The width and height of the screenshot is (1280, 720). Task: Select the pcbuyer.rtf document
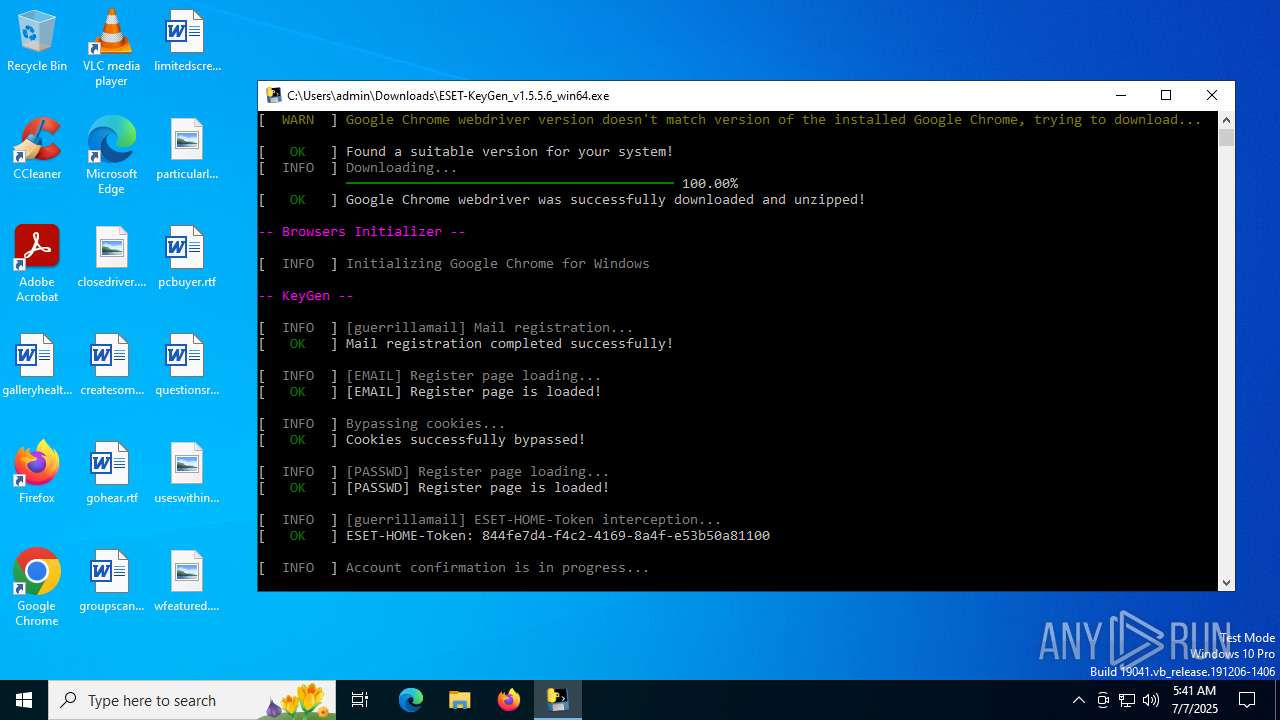[186, 258]
